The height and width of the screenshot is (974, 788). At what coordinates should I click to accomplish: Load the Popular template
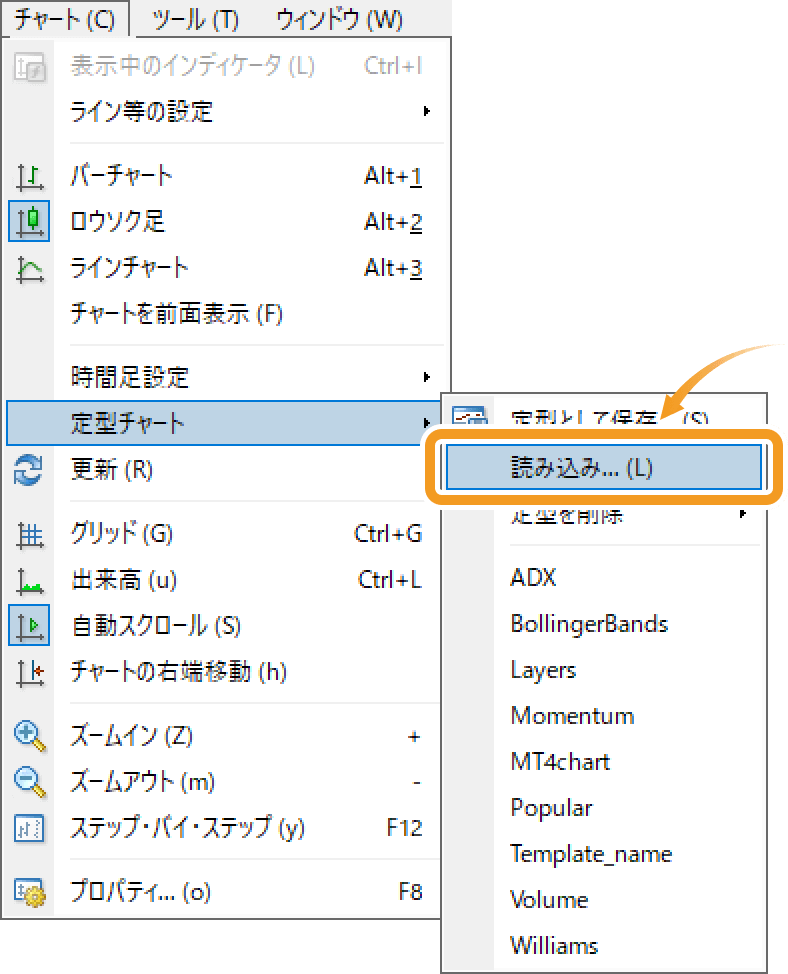pyautogui.click(x=604, y=808)
